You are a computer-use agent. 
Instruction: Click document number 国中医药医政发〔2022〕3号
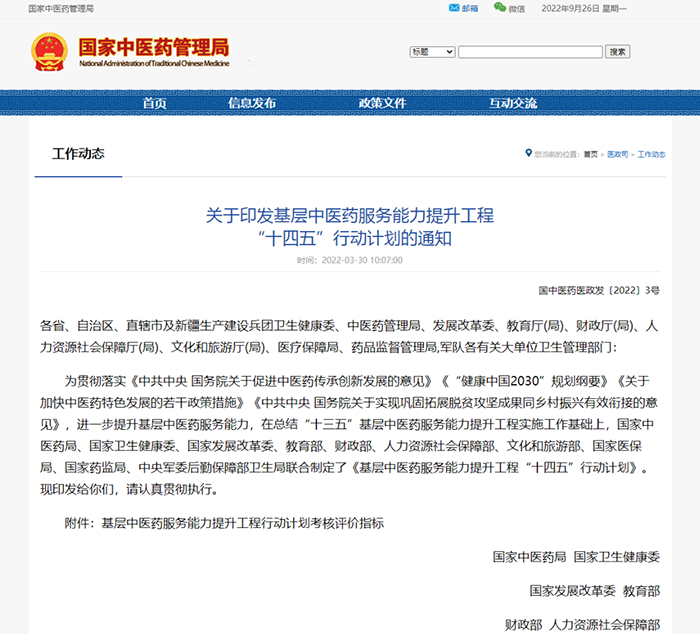tap(599, 291)
